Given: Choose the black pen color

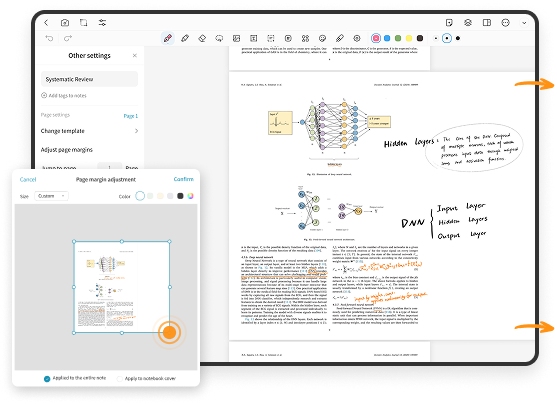Looking at the screenshot, I should (420, 38).
